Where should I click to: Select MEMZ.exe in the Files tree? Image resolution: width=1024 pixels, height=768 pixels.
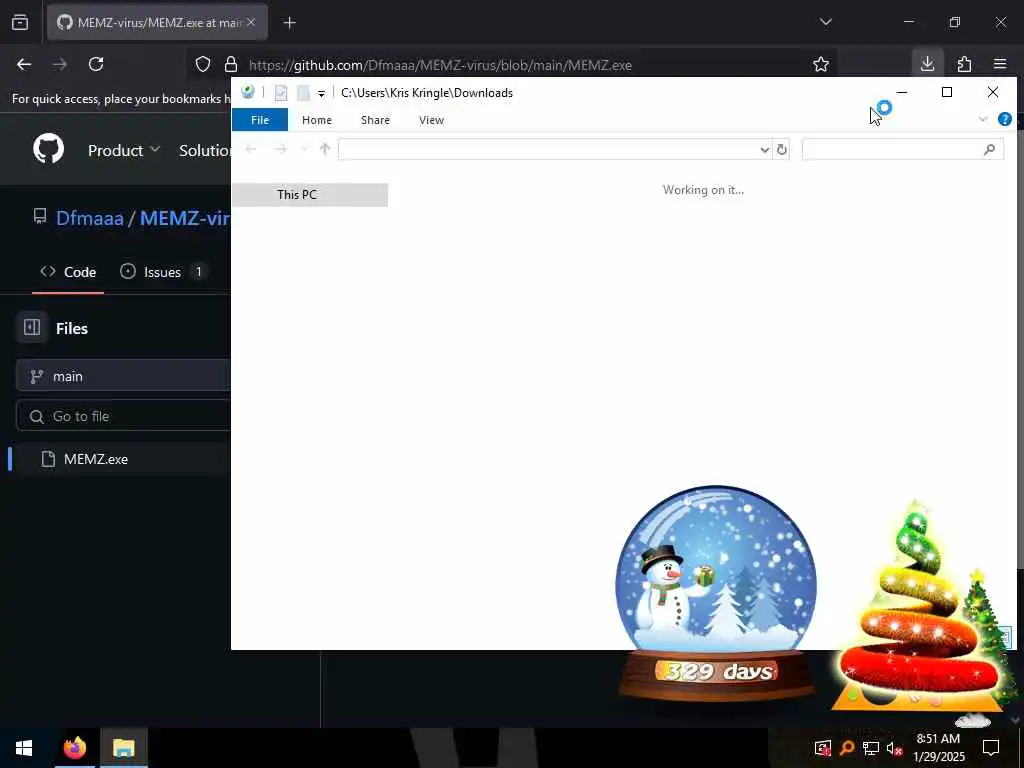[x=95, y=459]
